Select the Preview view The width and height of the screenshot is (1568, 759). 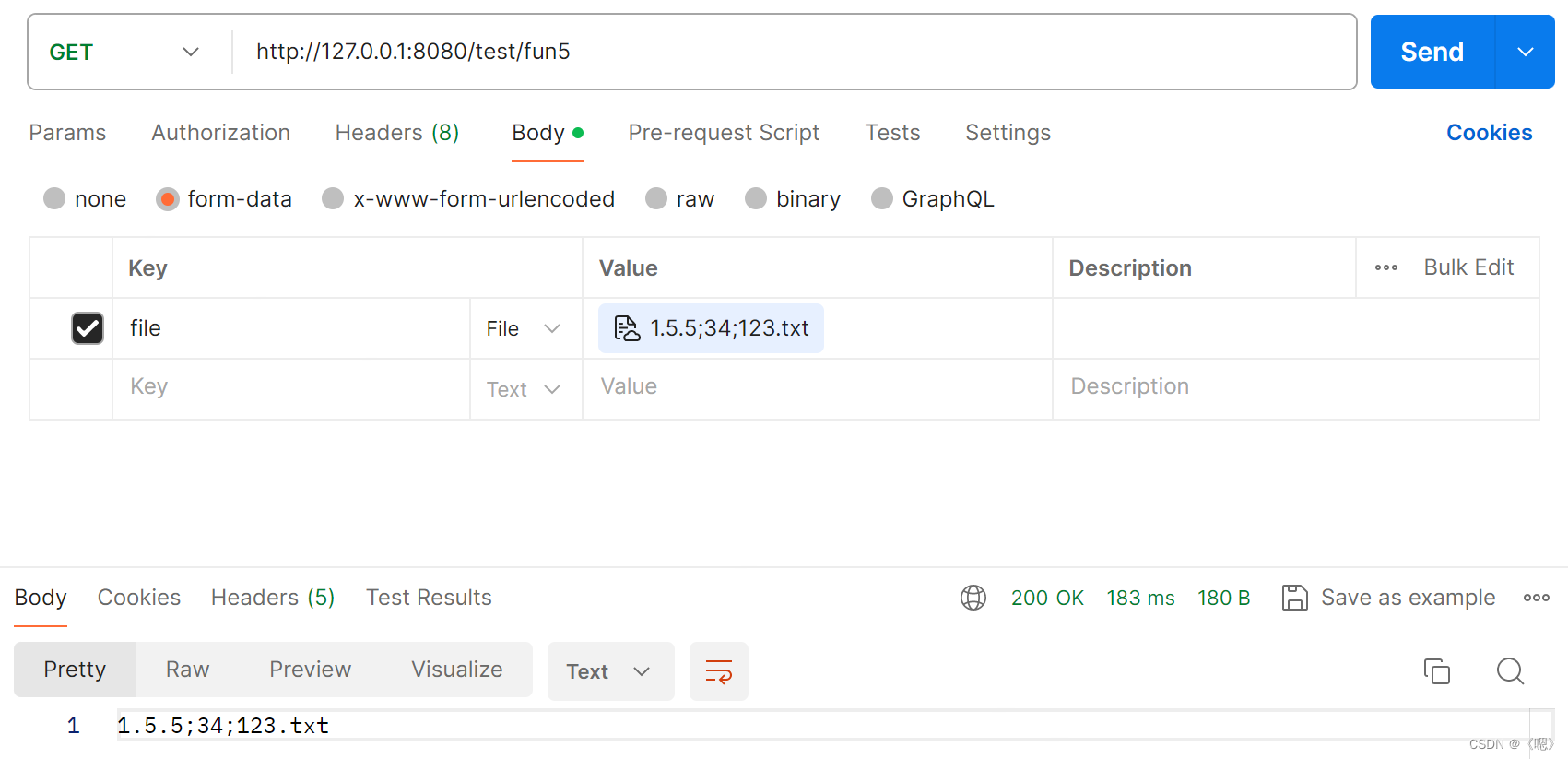click(310, 670)
